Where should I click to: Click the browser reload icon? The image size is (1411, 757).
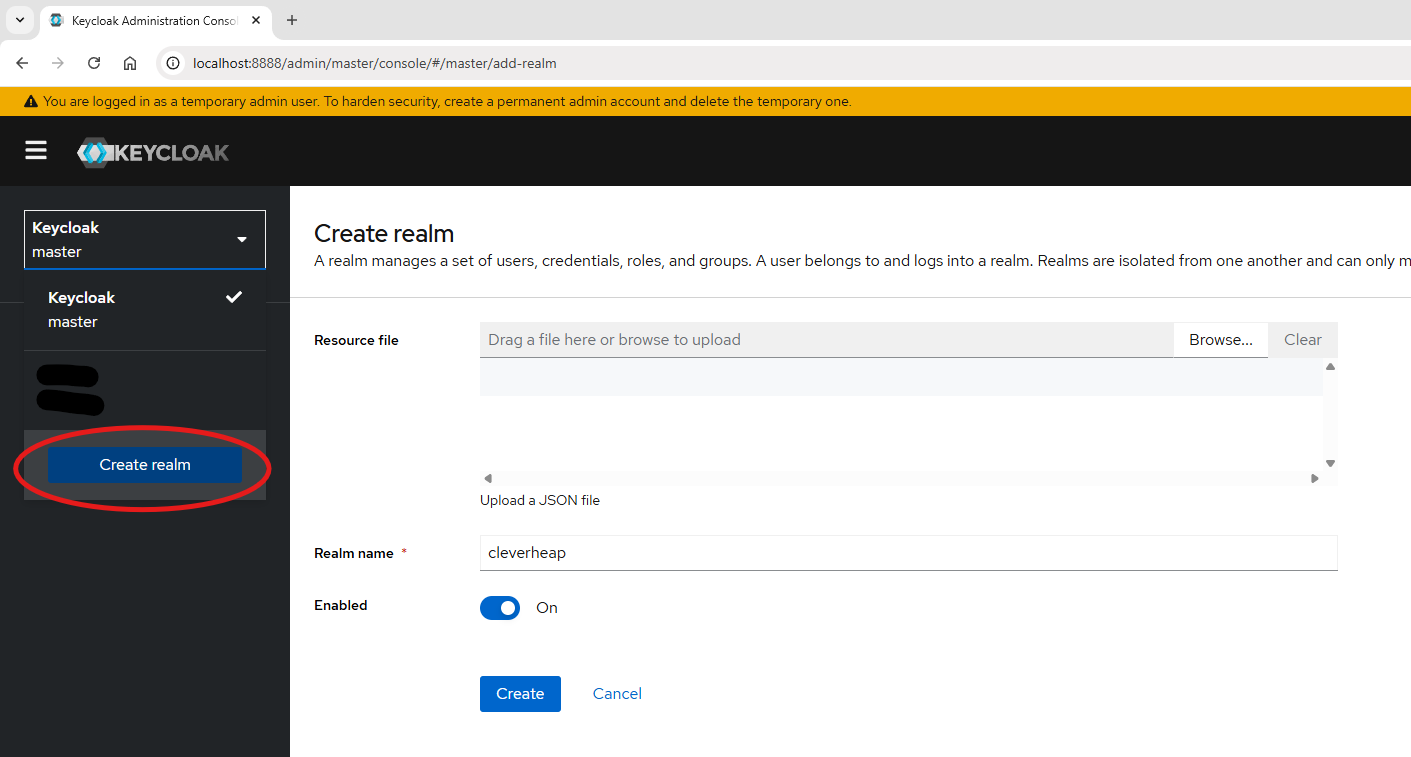93,62
